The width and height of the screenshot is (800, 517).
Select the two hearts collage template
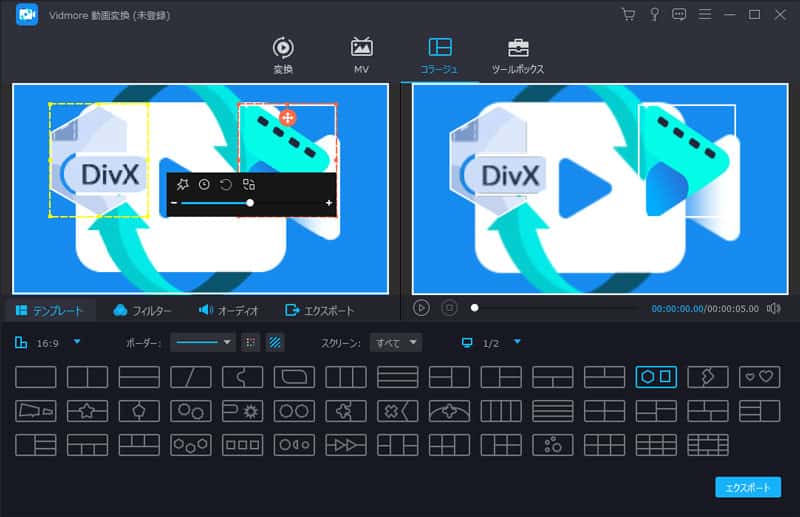[x=759, y=377]
